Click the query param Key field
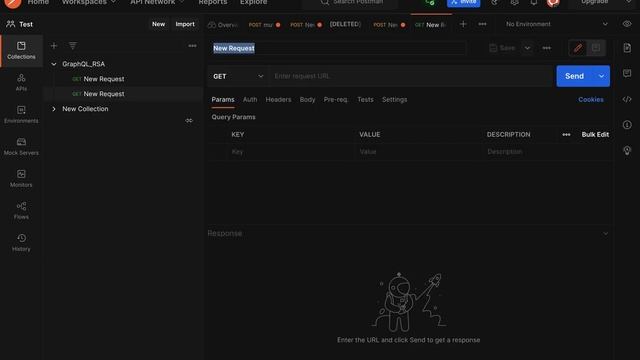 (290, 152)
